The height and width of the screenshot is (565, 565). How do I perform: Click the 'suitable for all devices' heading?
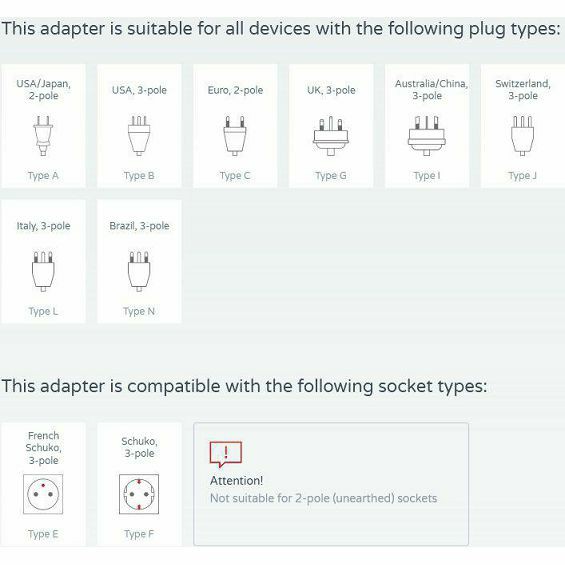tap(281, 29)
